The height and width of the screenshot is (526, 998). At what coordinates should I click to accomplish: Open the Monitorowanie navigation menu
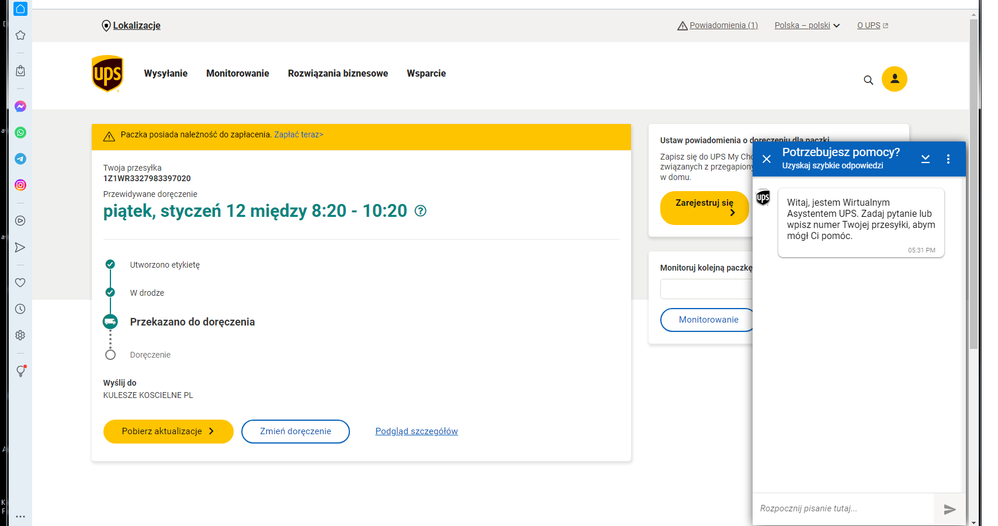pyautogui.click(x=237, y=74)
